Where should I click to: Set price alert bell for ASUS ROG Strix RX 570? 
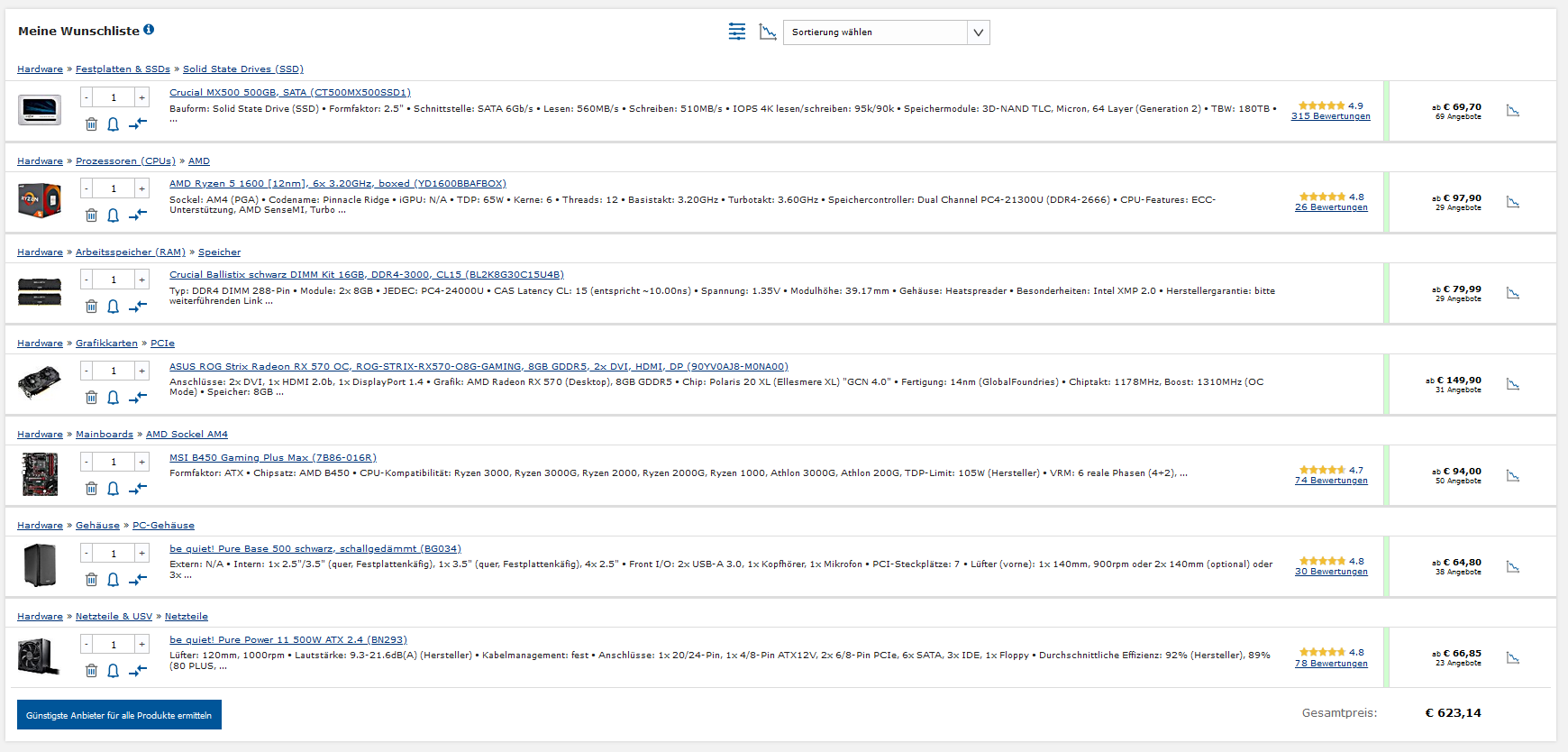114,398
